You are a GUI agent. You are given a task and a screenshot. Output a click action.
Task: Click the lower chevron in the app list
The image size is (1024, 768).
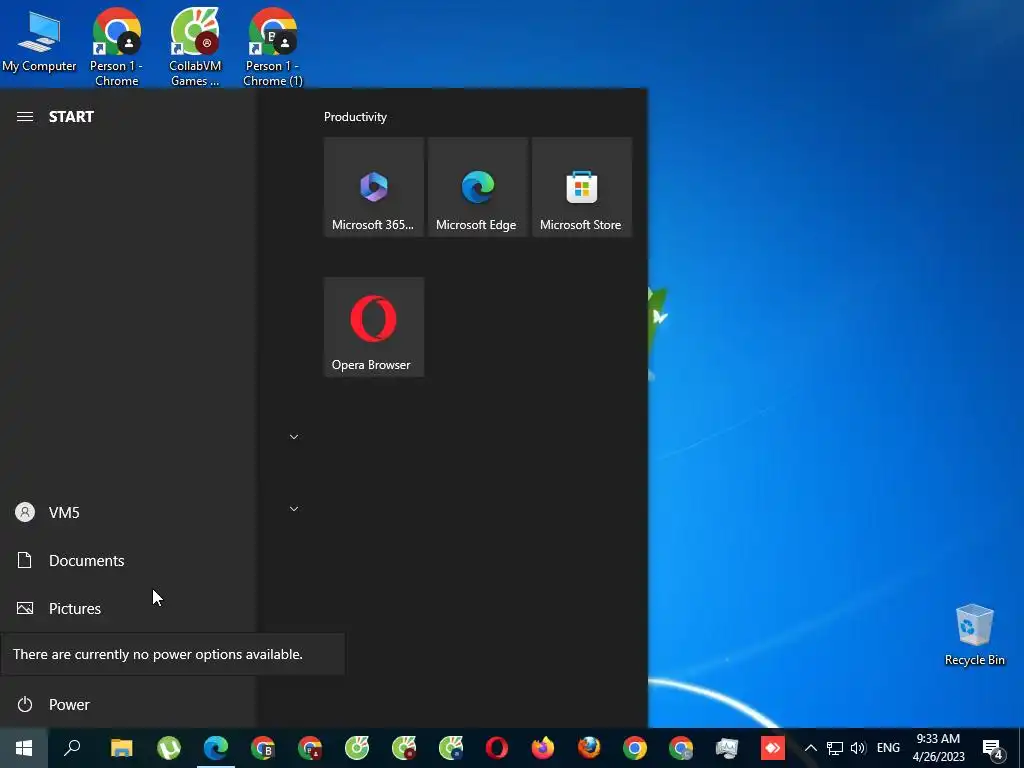tap(294, 509)
